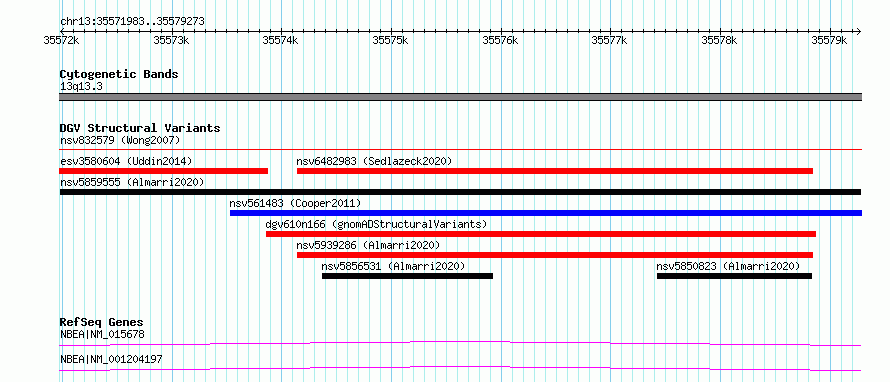Click the 'dgv610n166 (gnomADStructuralVariants)' label
The height and width of the screenshot is (382, 890).
point(376,224)
